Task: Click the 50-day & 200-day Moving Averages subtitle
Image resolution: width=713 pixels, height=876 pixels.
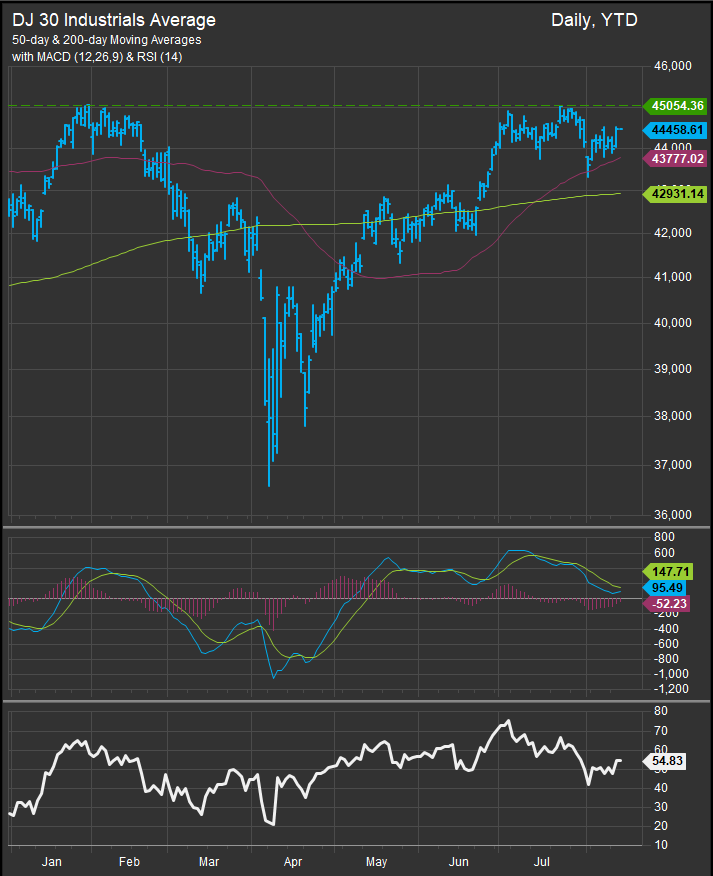Action: coord(106,39)
